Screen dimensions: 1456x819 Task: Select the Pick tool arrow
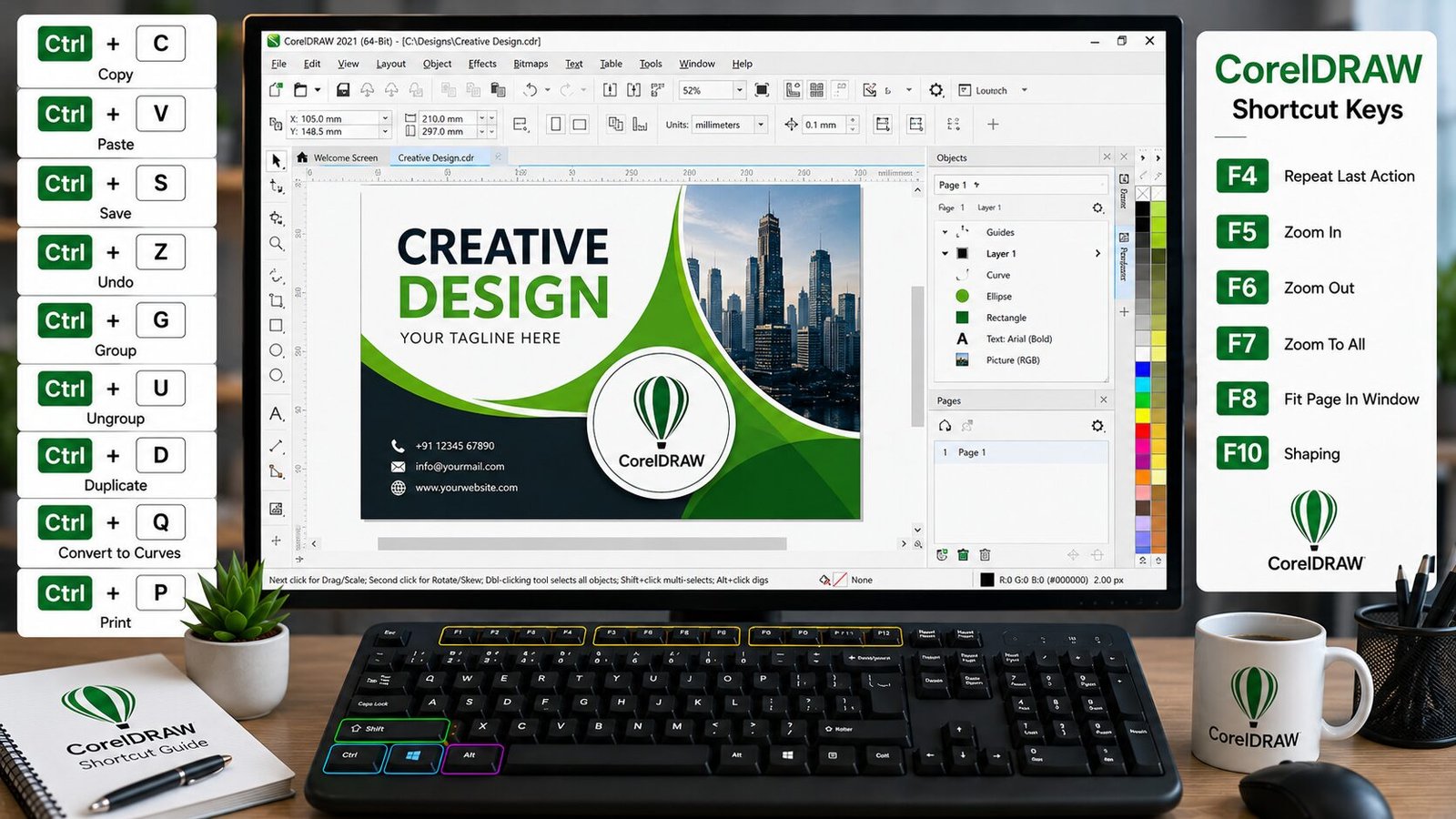click(277, 161)
